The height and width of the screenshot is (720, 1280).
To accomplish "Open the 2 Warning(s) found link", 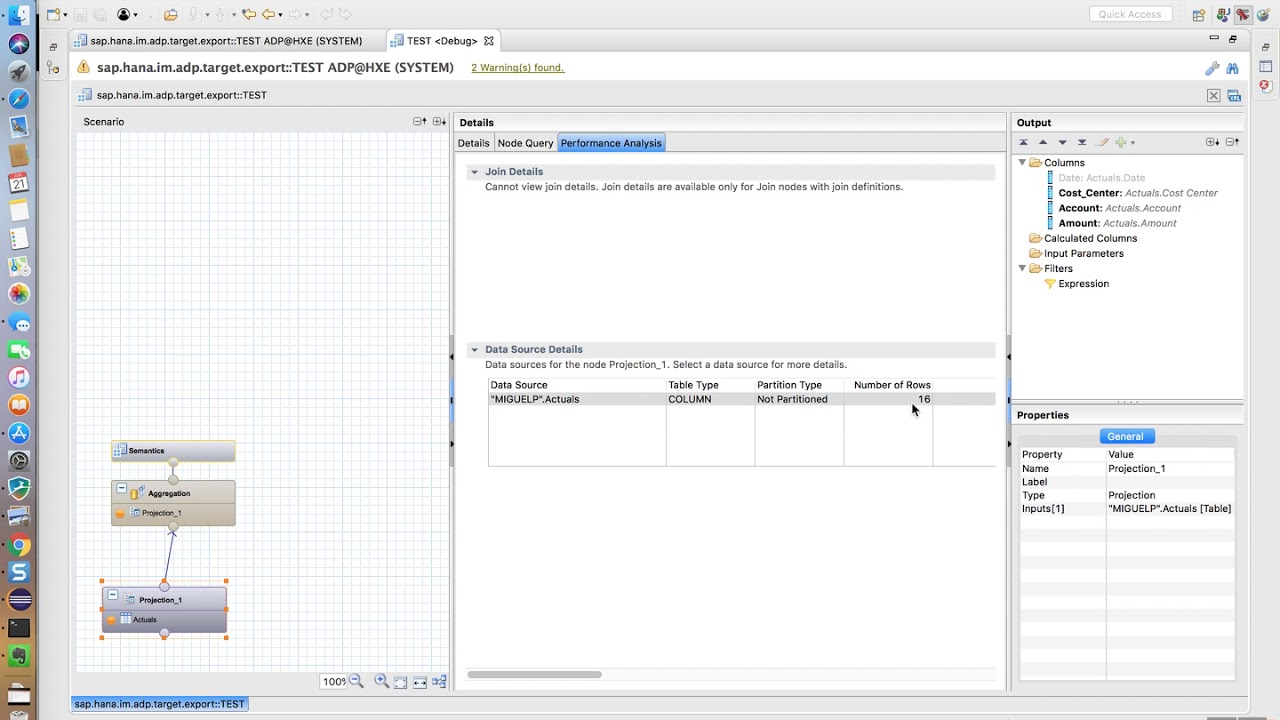I will click(x=517, y=68).
